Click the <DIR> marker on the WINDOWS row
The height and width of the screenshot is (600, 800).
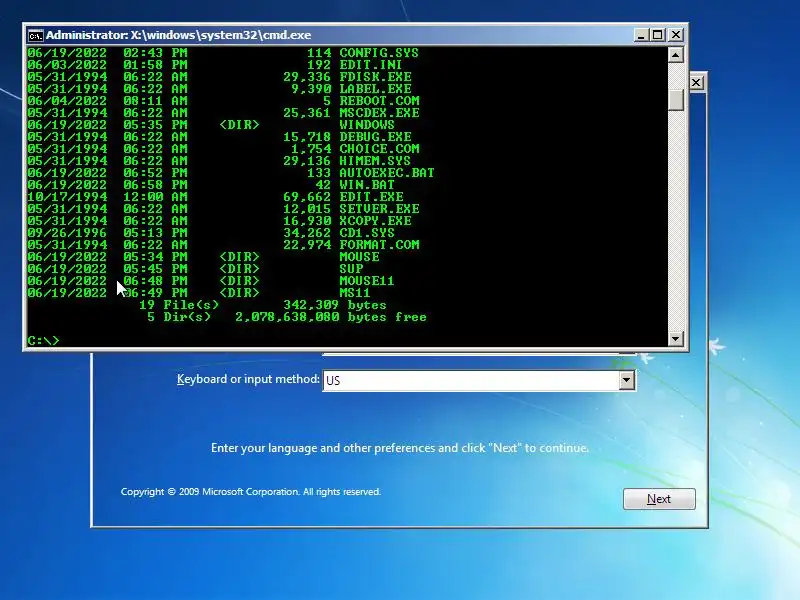tap(239, 125)
